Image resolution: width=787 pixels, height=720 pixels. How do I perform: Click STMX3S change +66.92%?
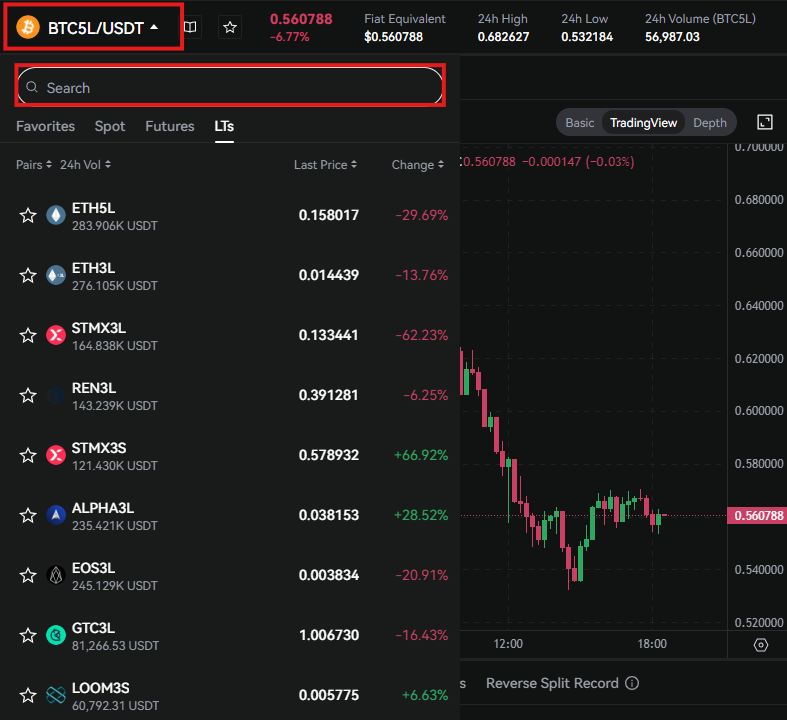(x=421, y=455)
